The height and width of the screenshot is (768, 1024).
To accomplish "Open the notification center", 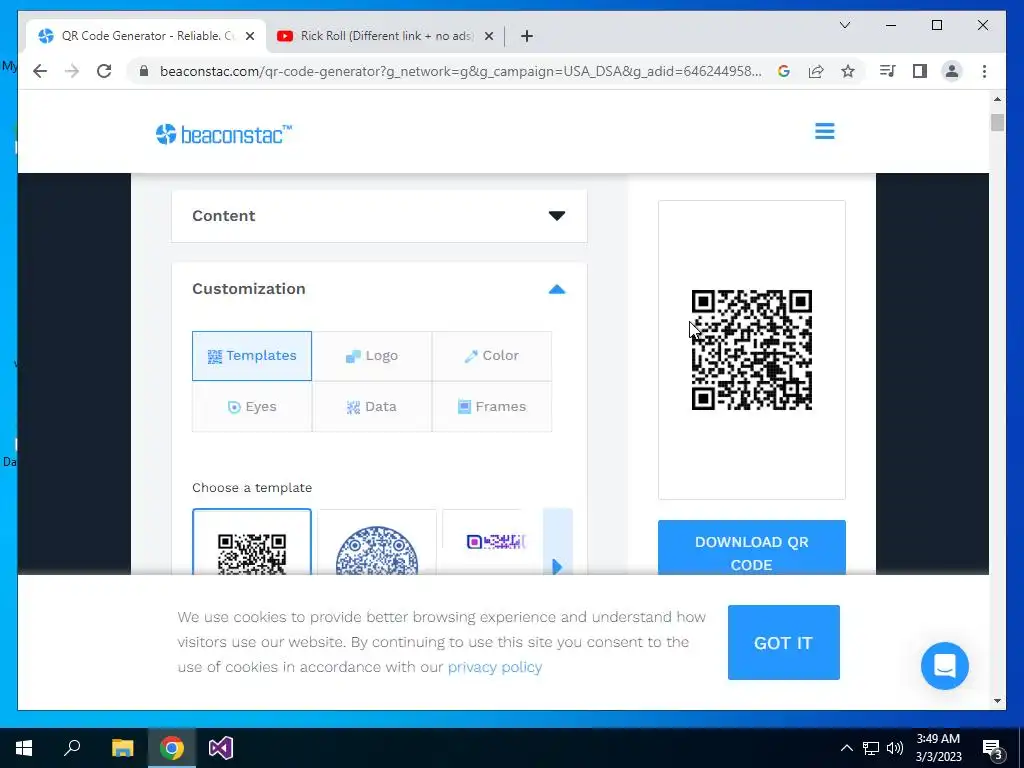I will (x=992, y=748).
